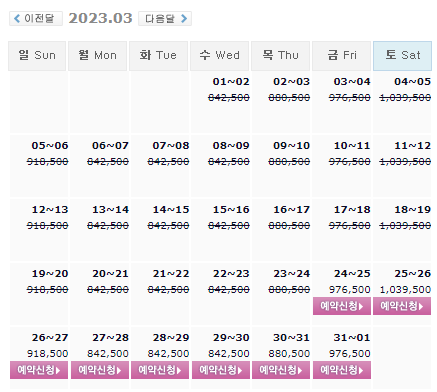Go to next month with 다음달 button

(x=165, y=18)
